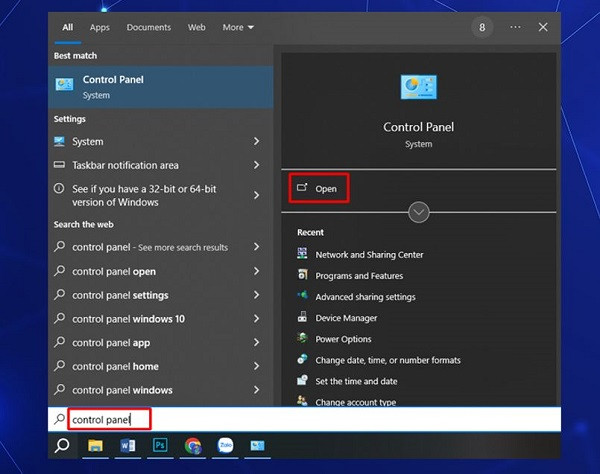Click the search text input field
Viewport: 600px width, 474px height.
[304, 420]
